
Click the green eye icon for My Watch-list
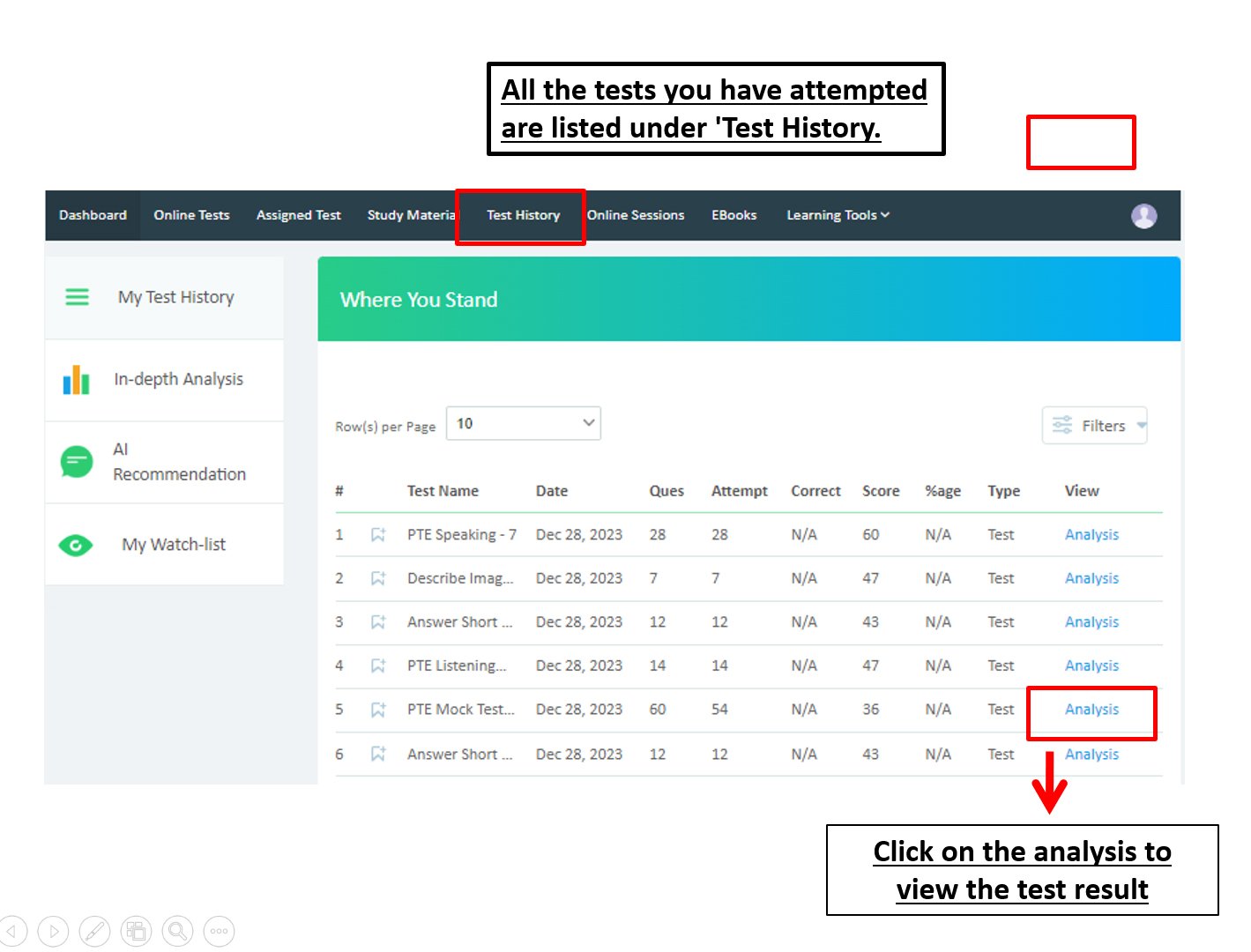click(x=76, y=546)
